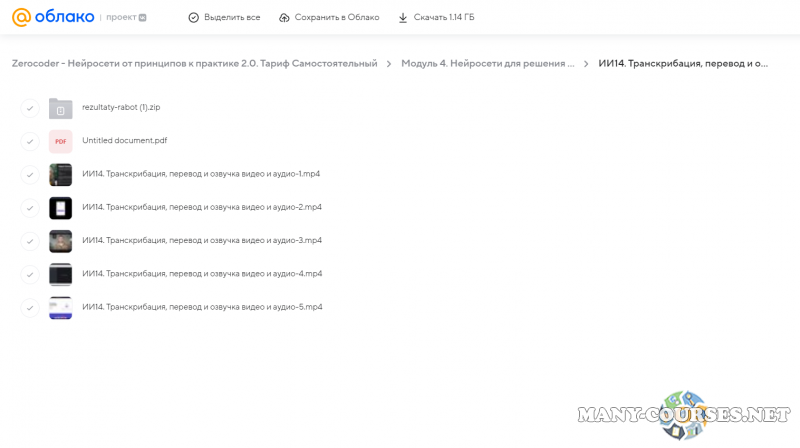Go to Модуль 4 breadcrumb folder
The image size is (800, 448).
point(487,64)
